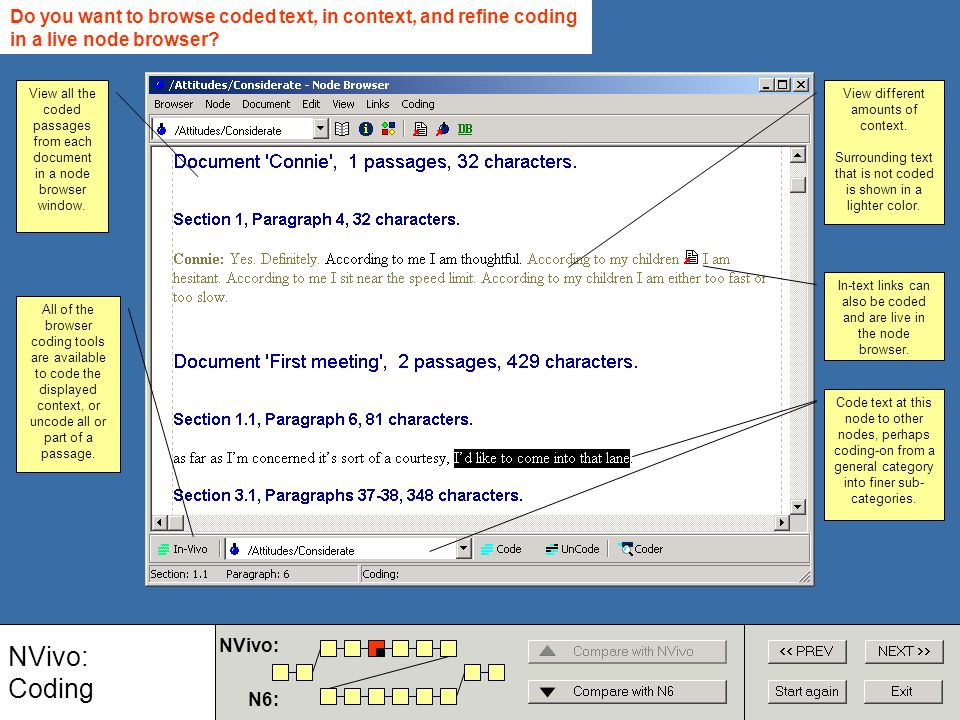The image size is (960, 720).
Task: Go to previous slide with << PREV
Action: [806, 651]
